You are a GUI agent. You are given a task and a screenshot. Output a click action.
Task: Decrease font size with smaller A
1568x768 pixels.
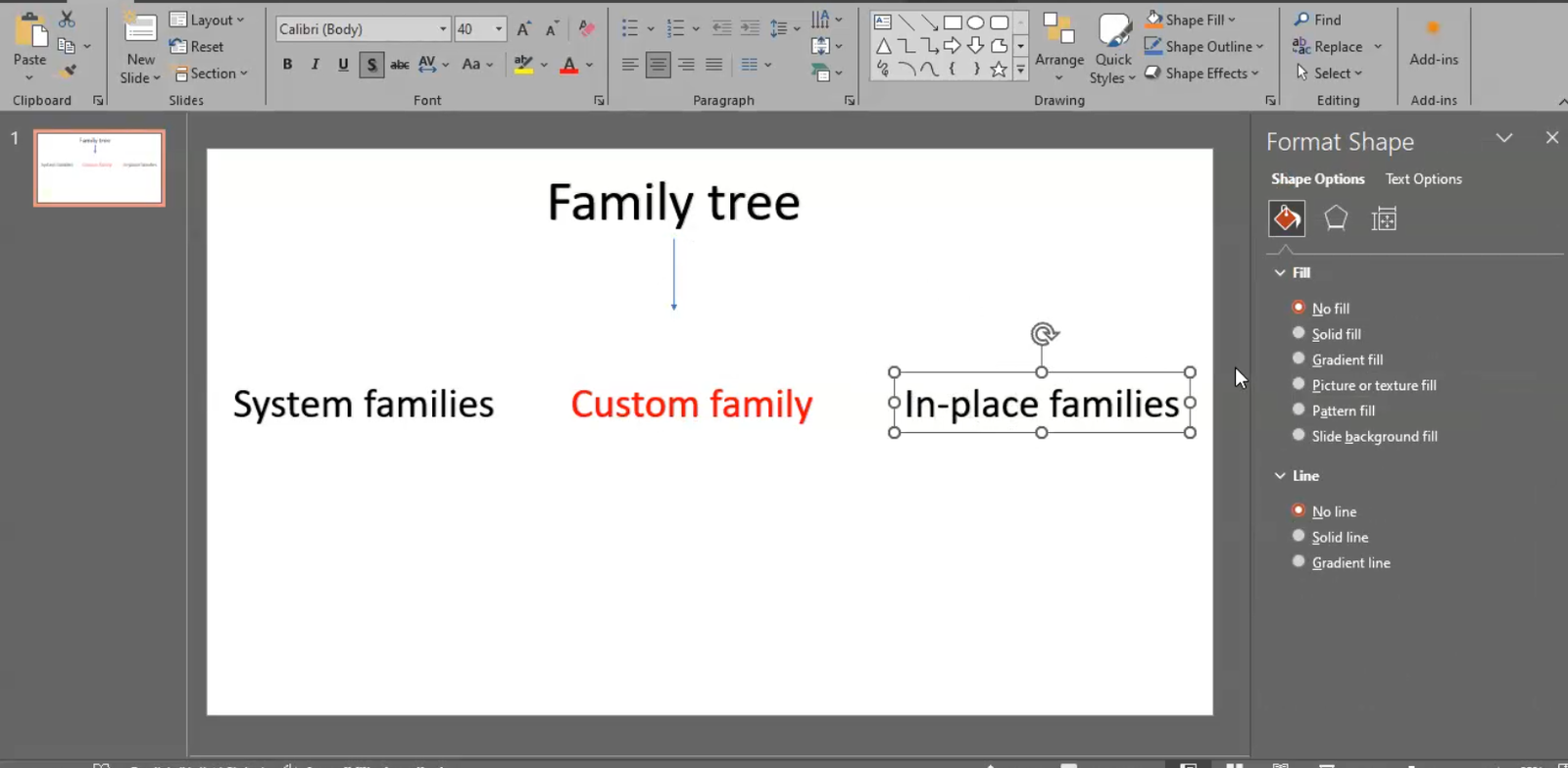click(552, 29)
